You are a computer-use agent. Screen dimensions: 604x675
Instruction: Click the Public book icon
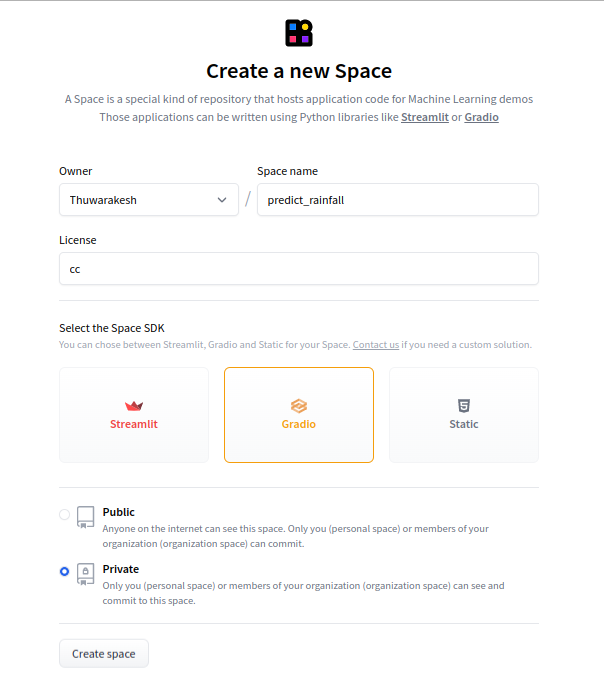(86, 517)
